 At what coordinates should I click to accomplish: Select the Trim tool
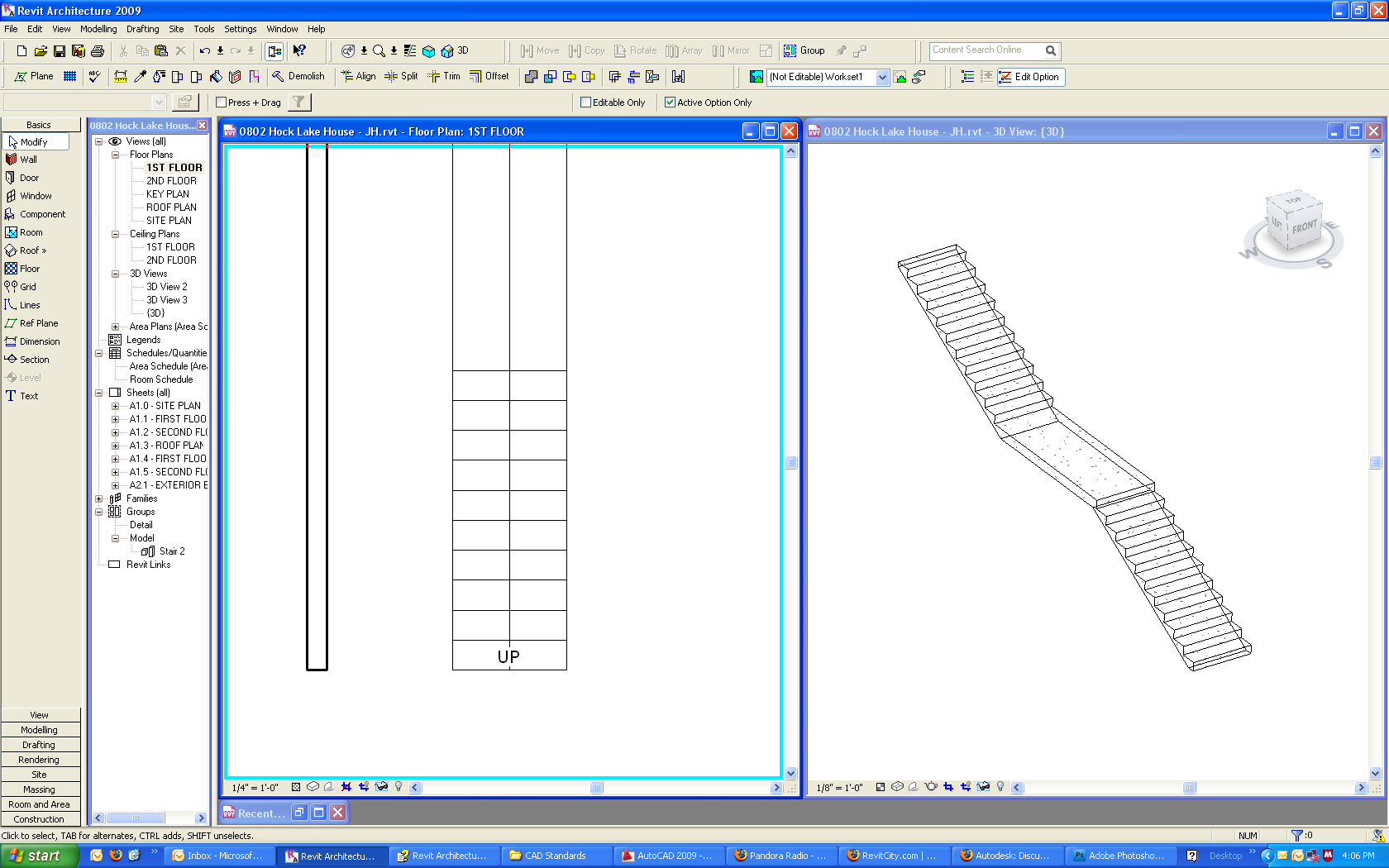(x=444, y=77)
